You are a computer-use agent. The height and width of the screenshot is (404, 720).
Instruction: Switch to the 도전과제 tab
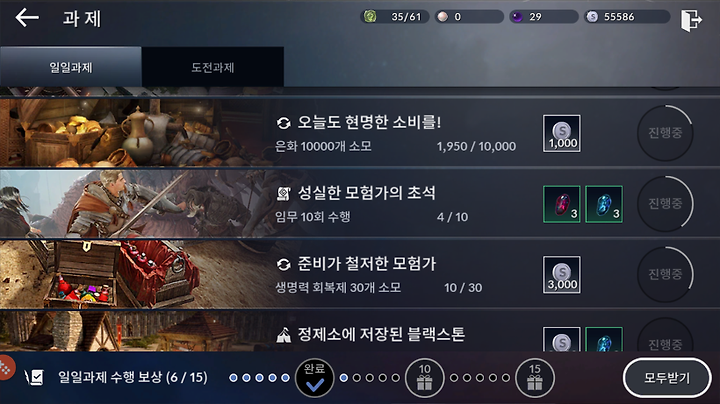[x=213, y=67]
